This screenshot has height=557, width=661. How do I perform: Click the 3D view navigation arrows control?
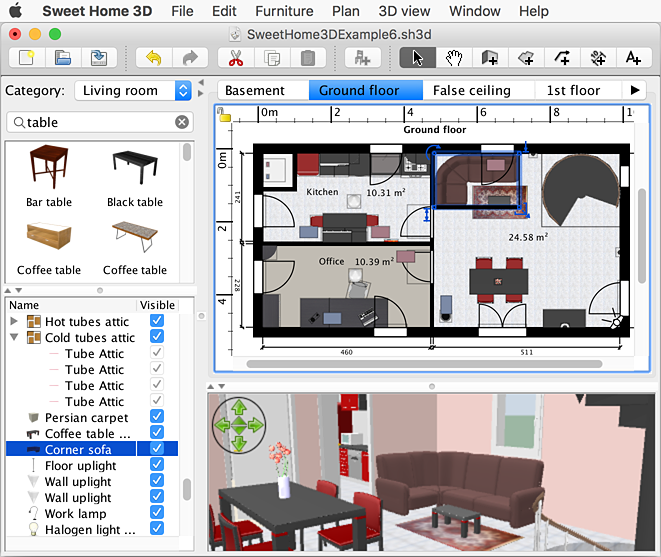coord(238,425)
